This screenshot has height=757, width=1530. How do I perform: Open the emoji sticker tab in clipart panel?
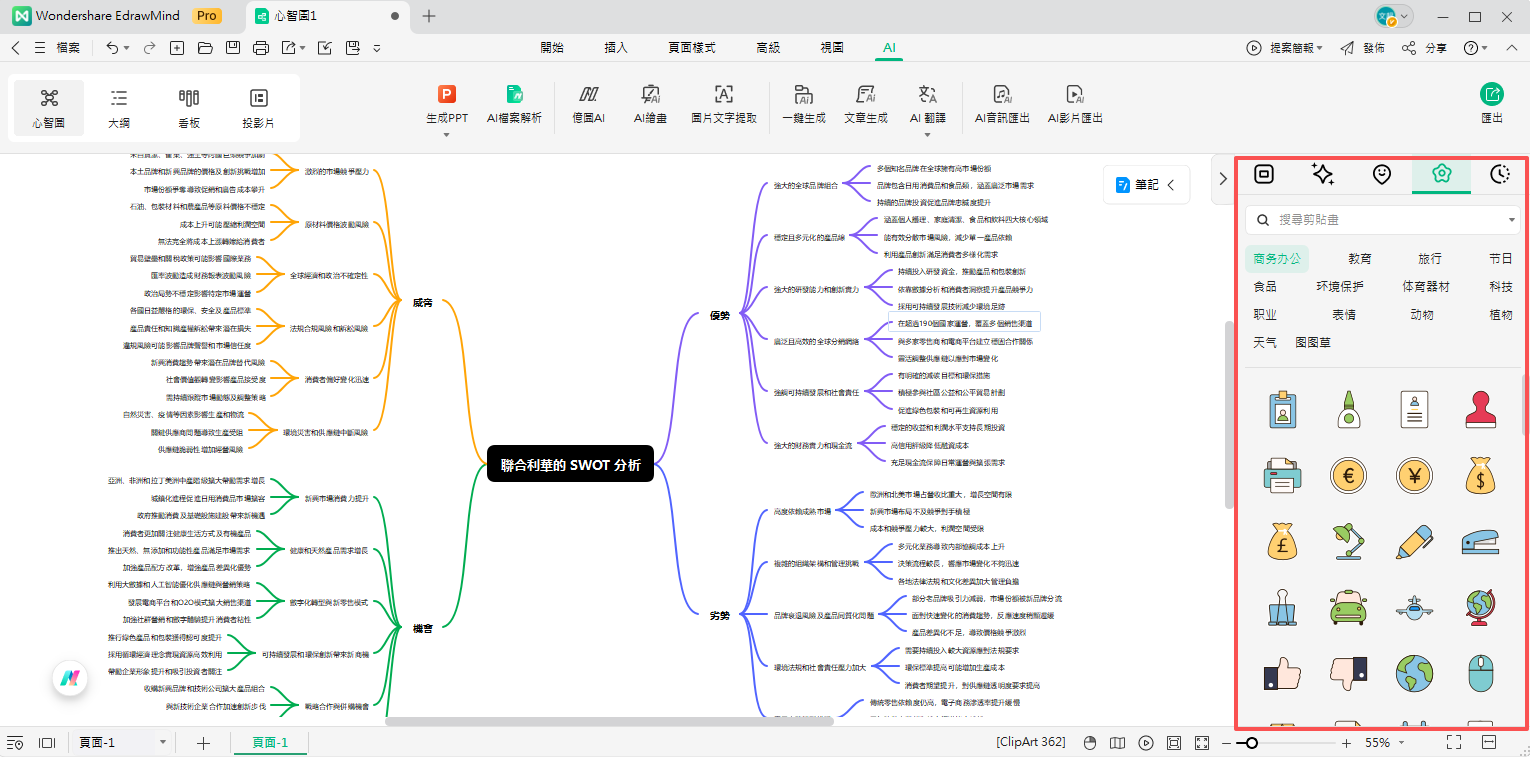(1381, 174)
